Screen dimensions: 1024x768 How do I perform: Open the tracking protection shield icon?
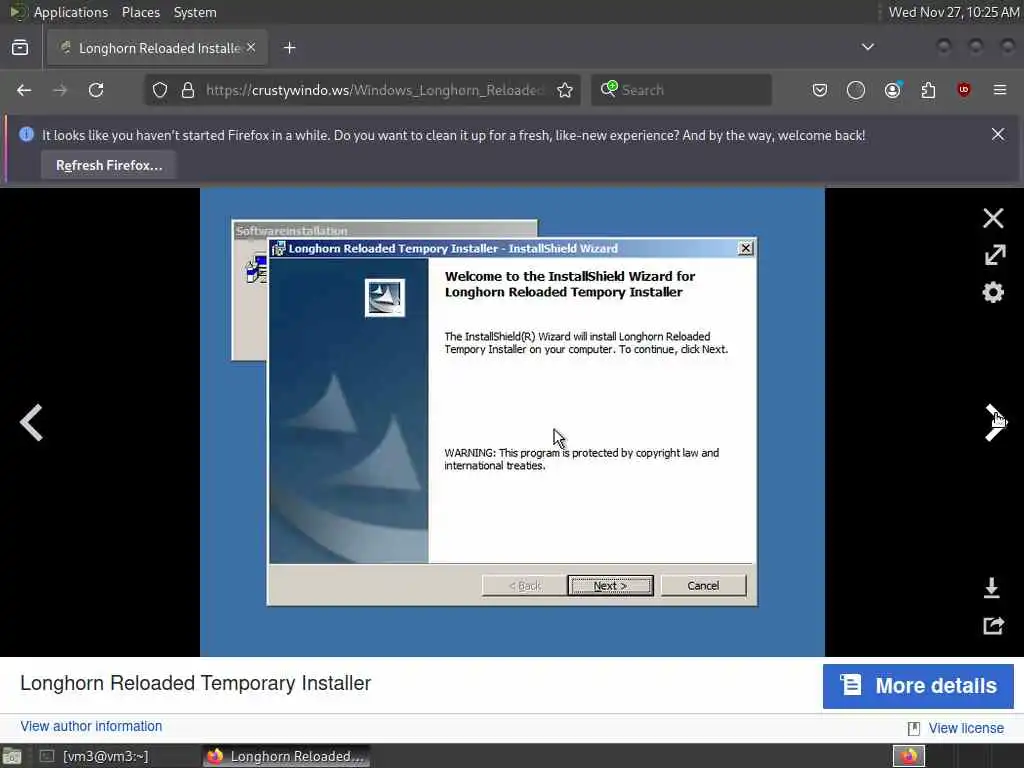coord(160,90)
